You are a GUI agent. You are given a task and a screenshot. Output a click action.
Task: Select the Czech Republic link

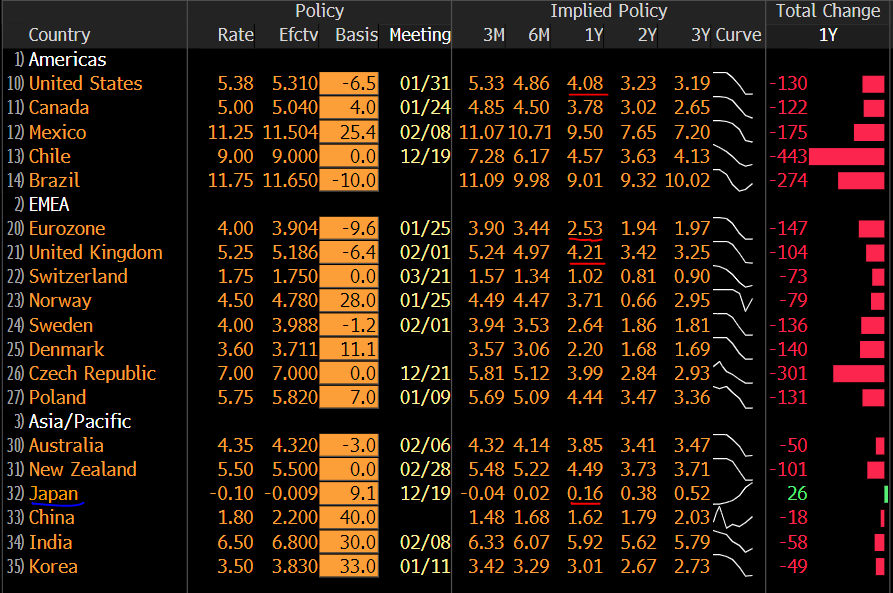point(92,373)
